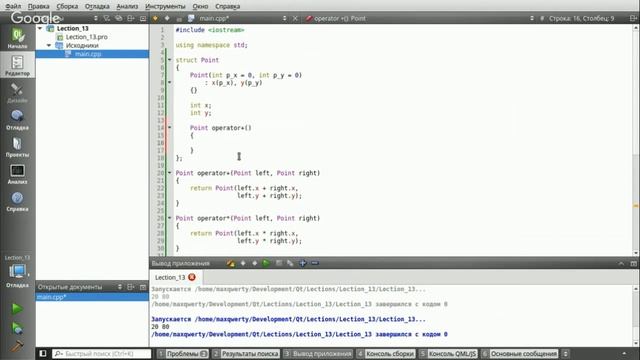Open the Инструменты menu
This screenshot has width=640, height=360.
(x=165, y=6)
